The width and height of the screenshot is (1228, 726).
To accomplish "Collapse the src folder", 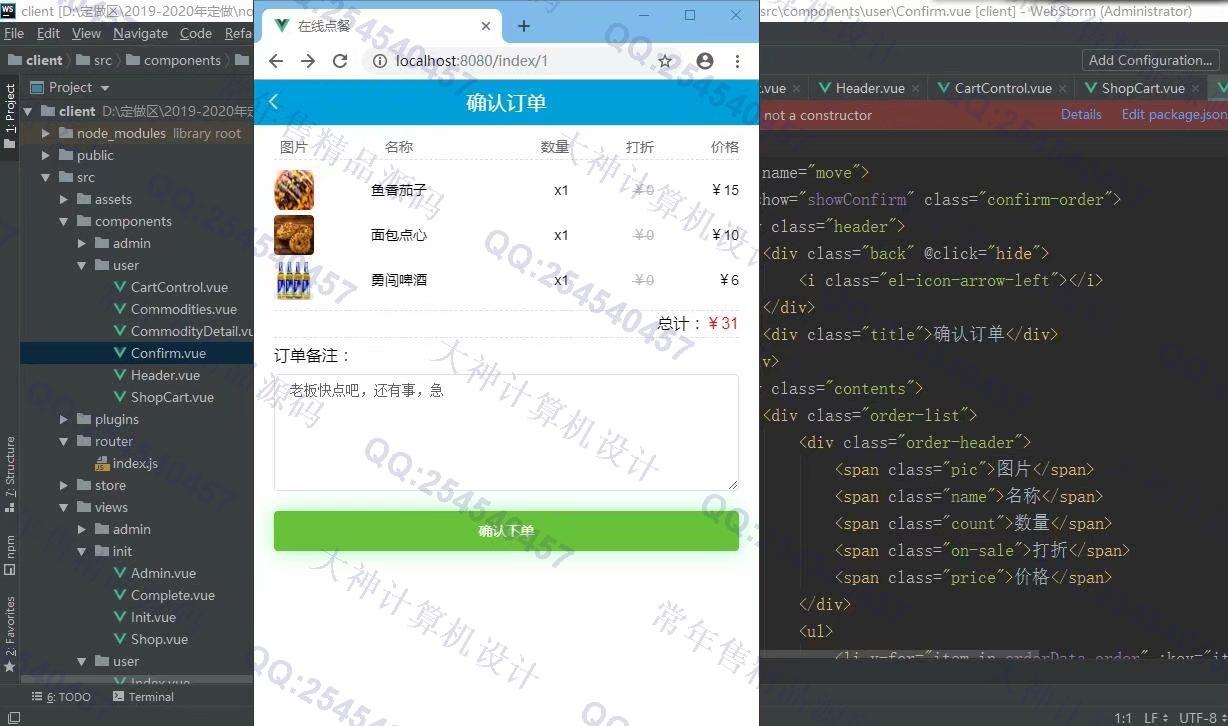I will [46, 177].
